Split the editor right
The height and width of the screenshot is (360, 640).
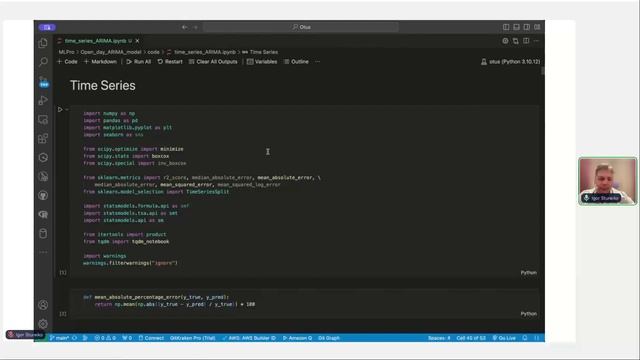pos(526,41)
